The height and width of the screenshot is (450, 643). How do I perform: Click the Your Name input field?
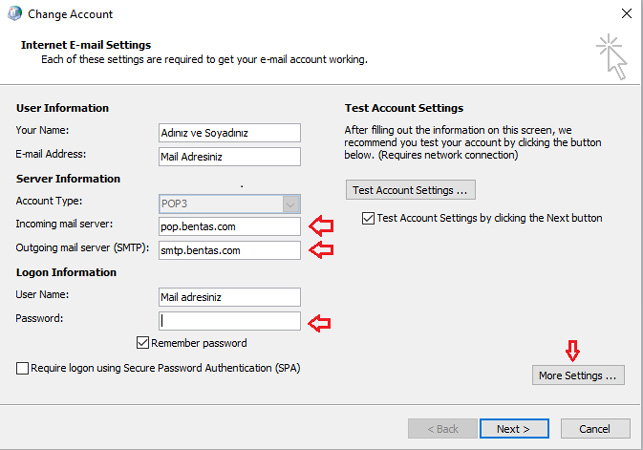[230, 133]
